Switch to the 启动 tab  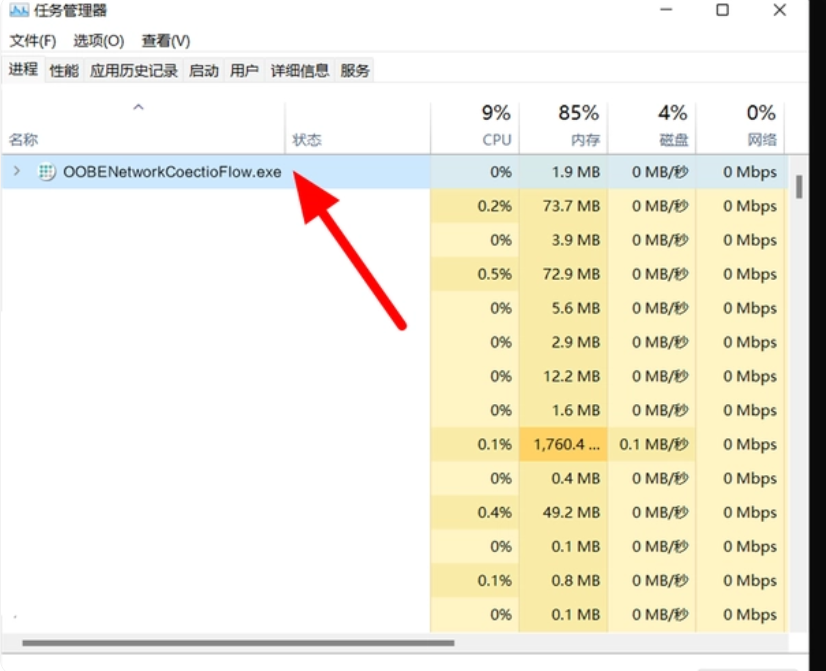[204, 70]
